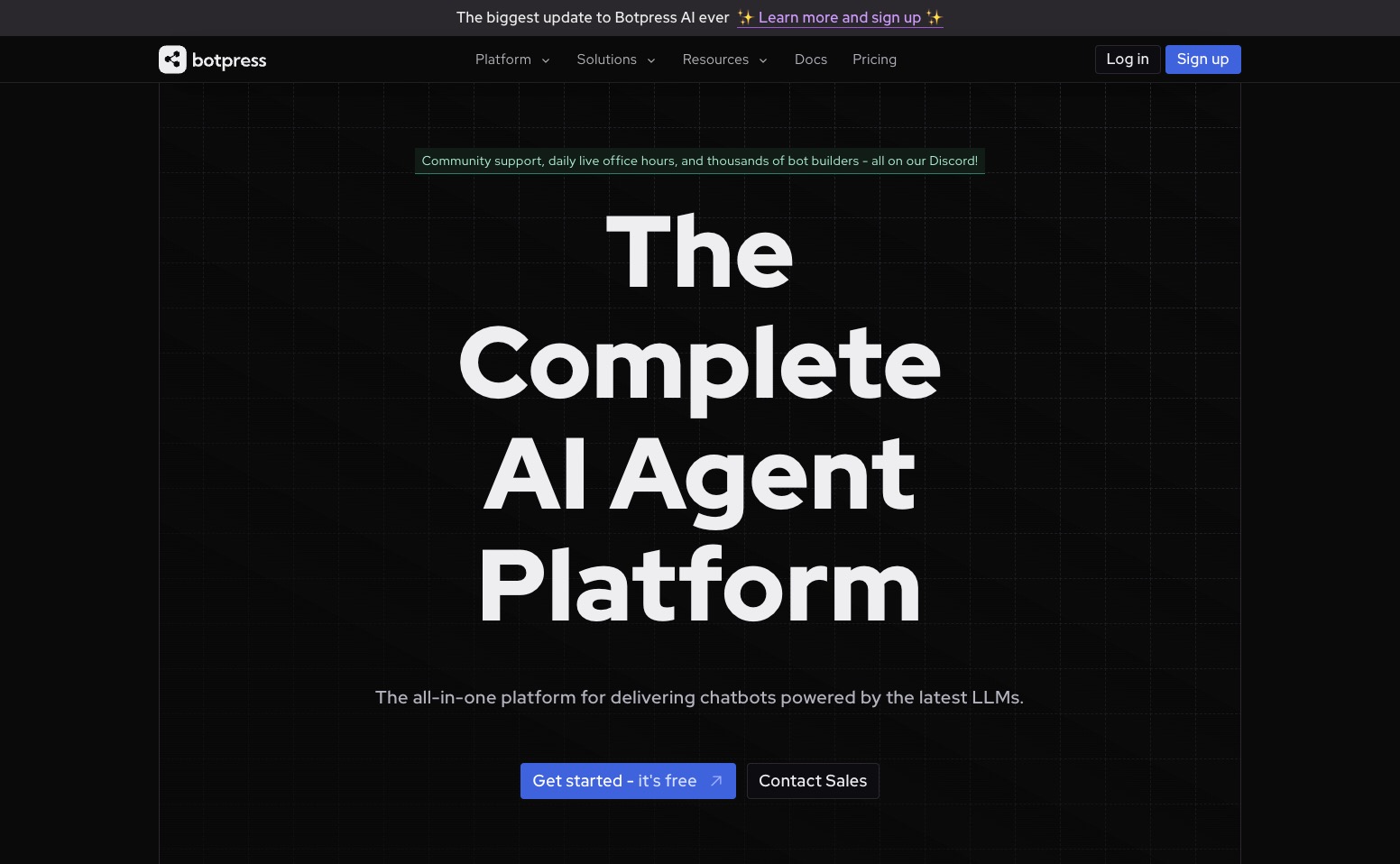Click the sparkle icon before Learn more

click(745, 17)
